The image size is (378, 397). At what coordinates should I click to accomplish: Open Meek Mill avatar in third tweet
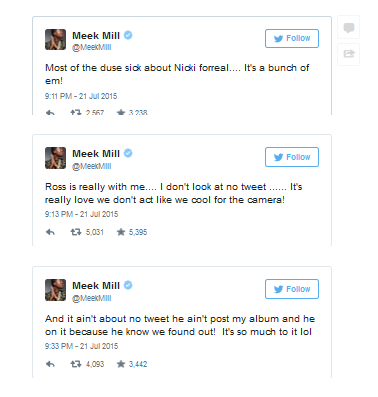[55, 290]
